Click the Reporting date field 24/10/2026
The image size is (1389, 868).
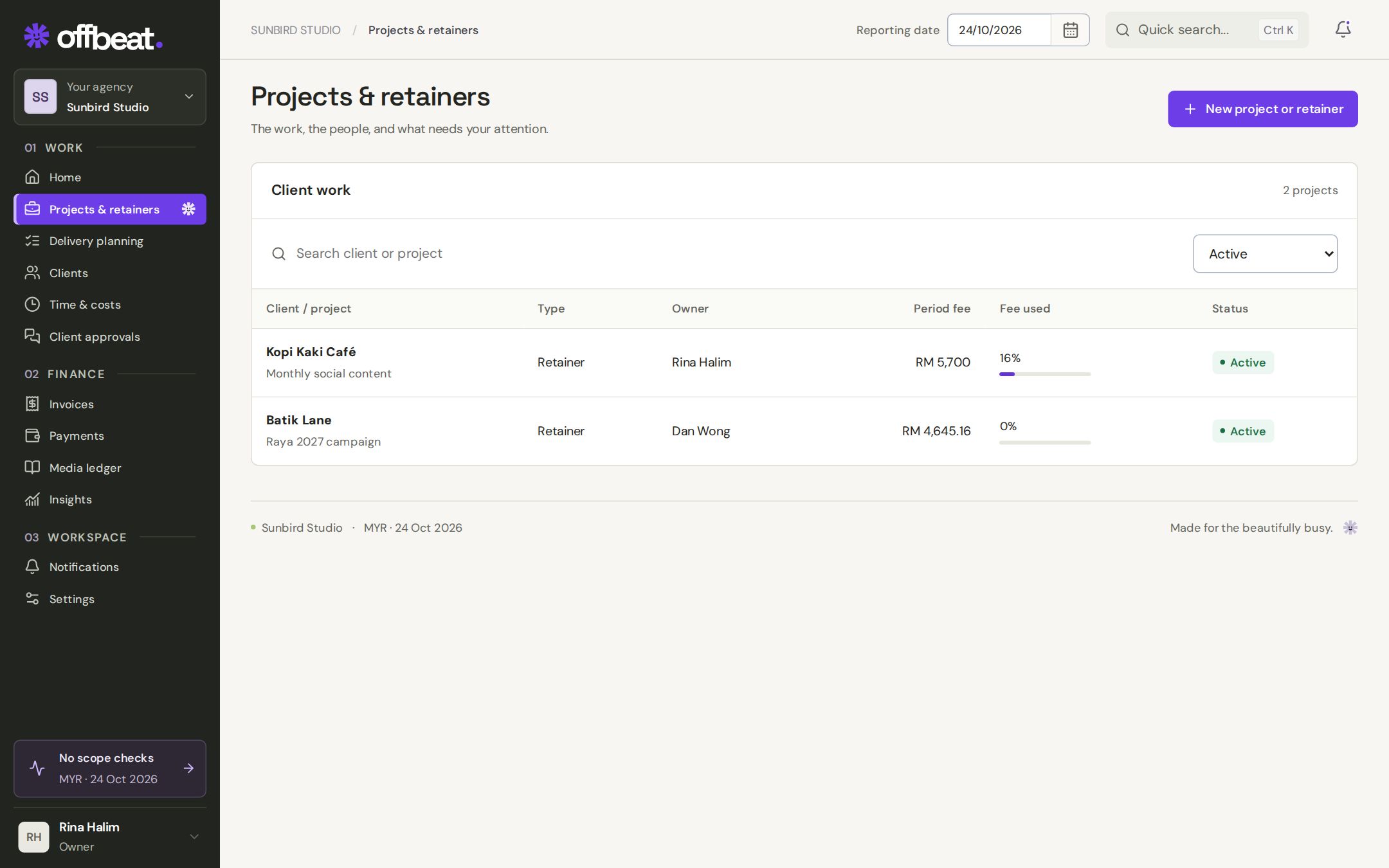(x=999, y=30)
